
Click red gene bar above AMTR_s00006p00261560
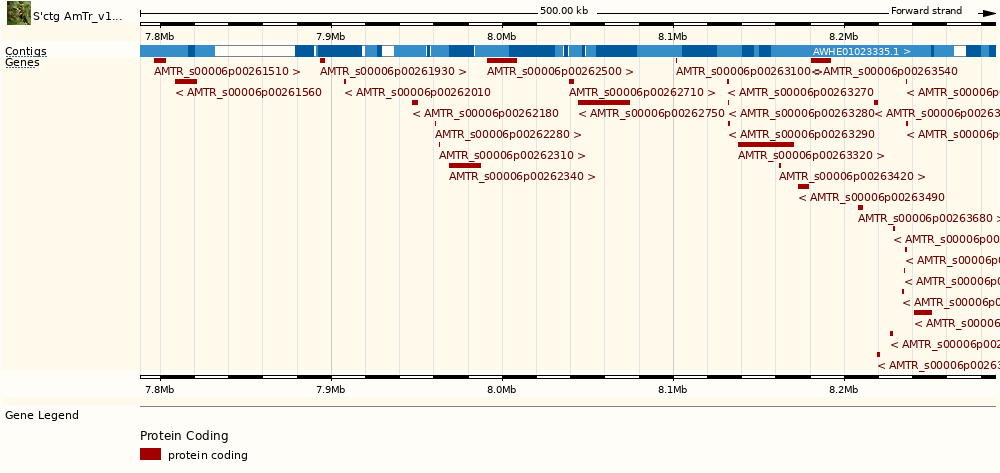click(x=186, y=82)
